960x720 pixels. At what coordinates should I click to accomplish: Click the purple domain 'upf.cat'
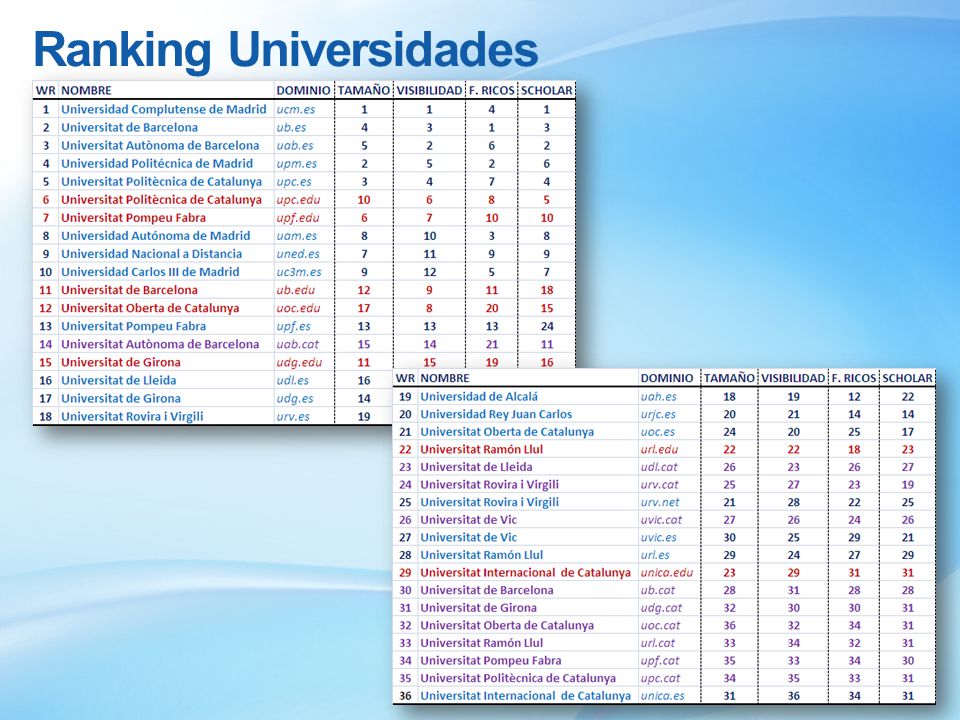coord(661,661)
